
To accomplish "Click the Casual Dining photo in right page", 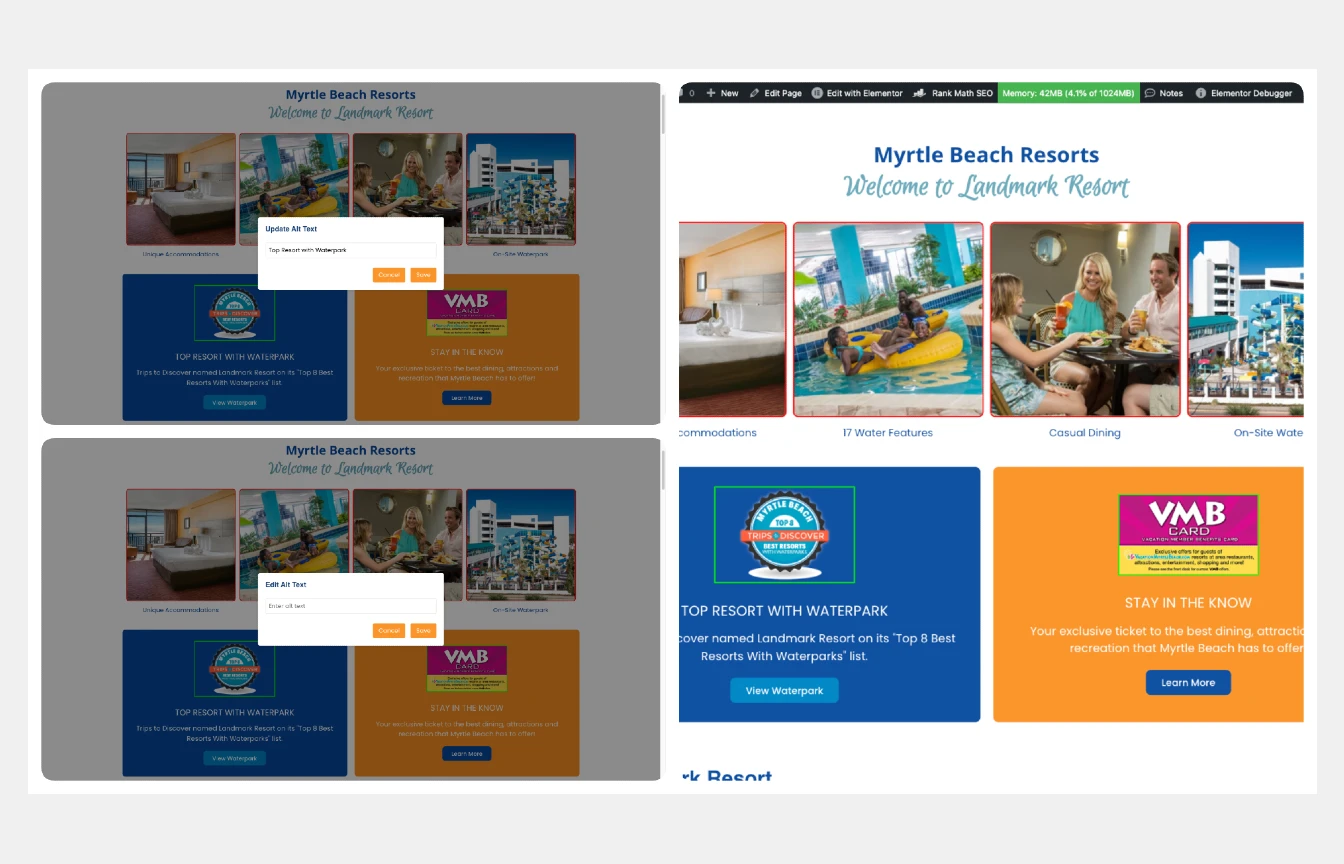I will click(1085, 319).
